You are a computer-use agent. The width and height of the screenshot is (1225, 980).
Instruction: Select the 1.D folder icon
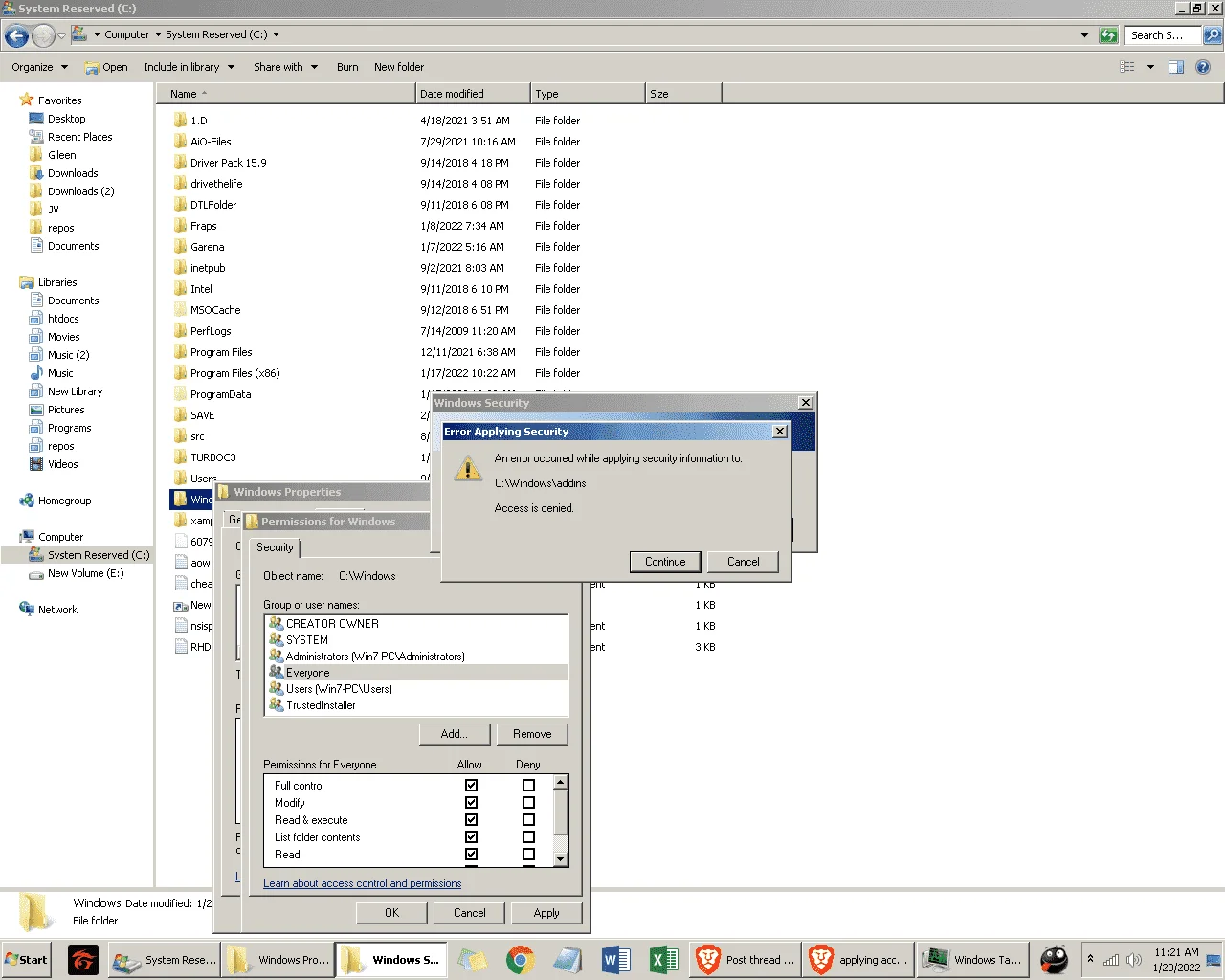(180, 121)
